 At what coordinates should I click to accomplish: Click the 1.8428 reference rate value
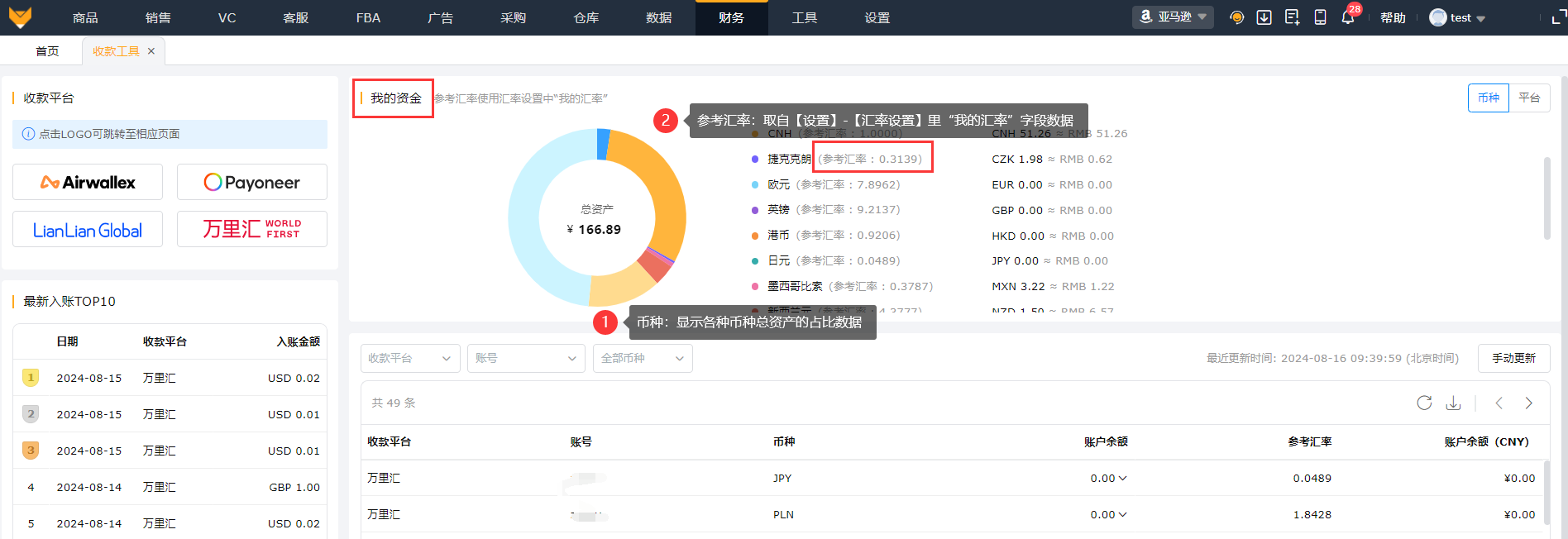click(1312, 514)
